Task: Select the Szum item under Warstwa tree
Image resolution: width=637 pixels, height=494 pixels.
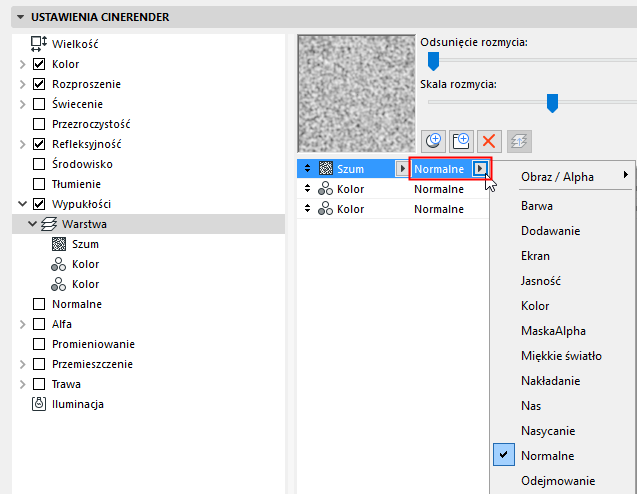Action: click(85, 244)
